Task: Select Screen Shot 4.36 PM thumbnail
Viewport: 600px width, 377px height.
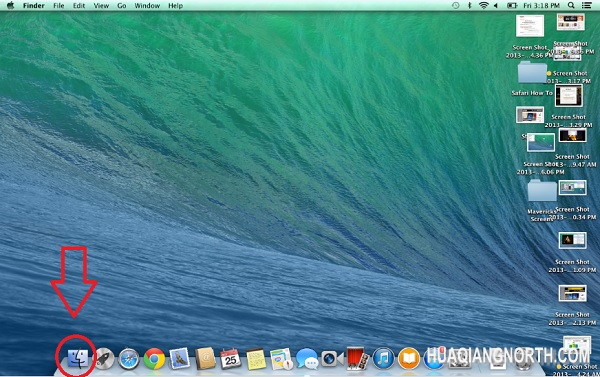Action: tap(530, 26)
